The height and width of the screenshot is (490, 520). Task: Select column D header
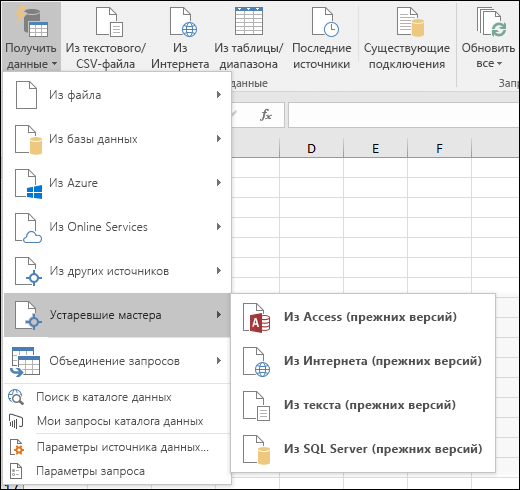[311, 148]
